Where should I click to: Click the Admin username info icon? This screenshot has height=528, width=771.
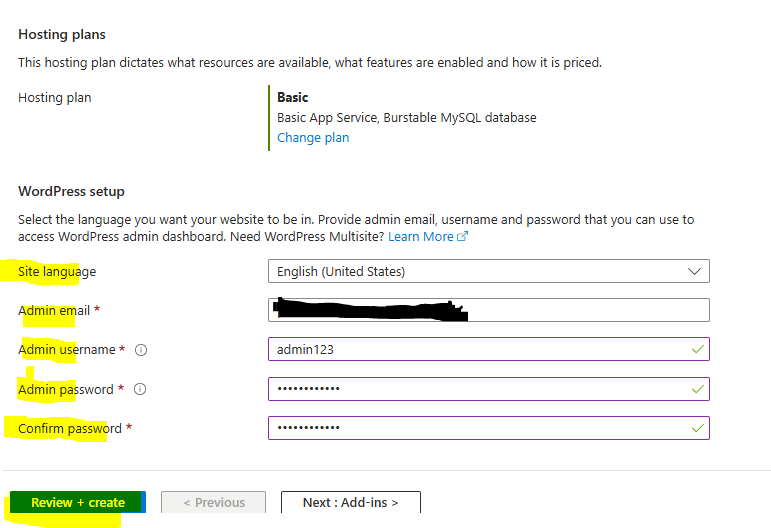tap(141, 350)
